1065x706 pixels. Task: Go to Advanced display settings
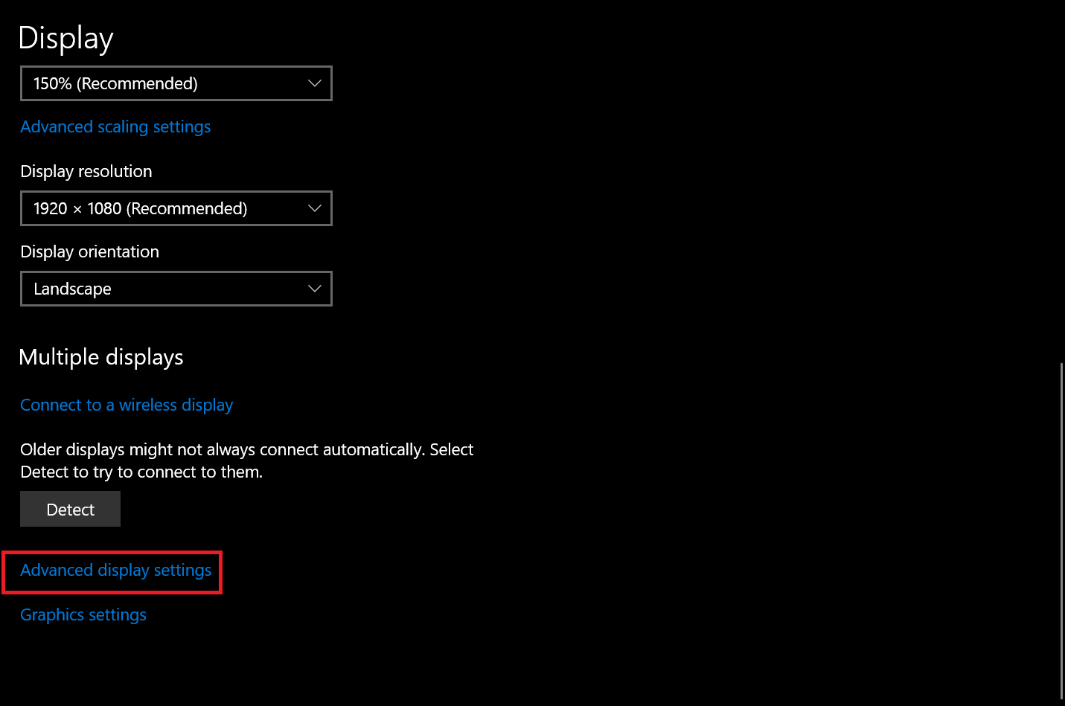pos(116,570)
